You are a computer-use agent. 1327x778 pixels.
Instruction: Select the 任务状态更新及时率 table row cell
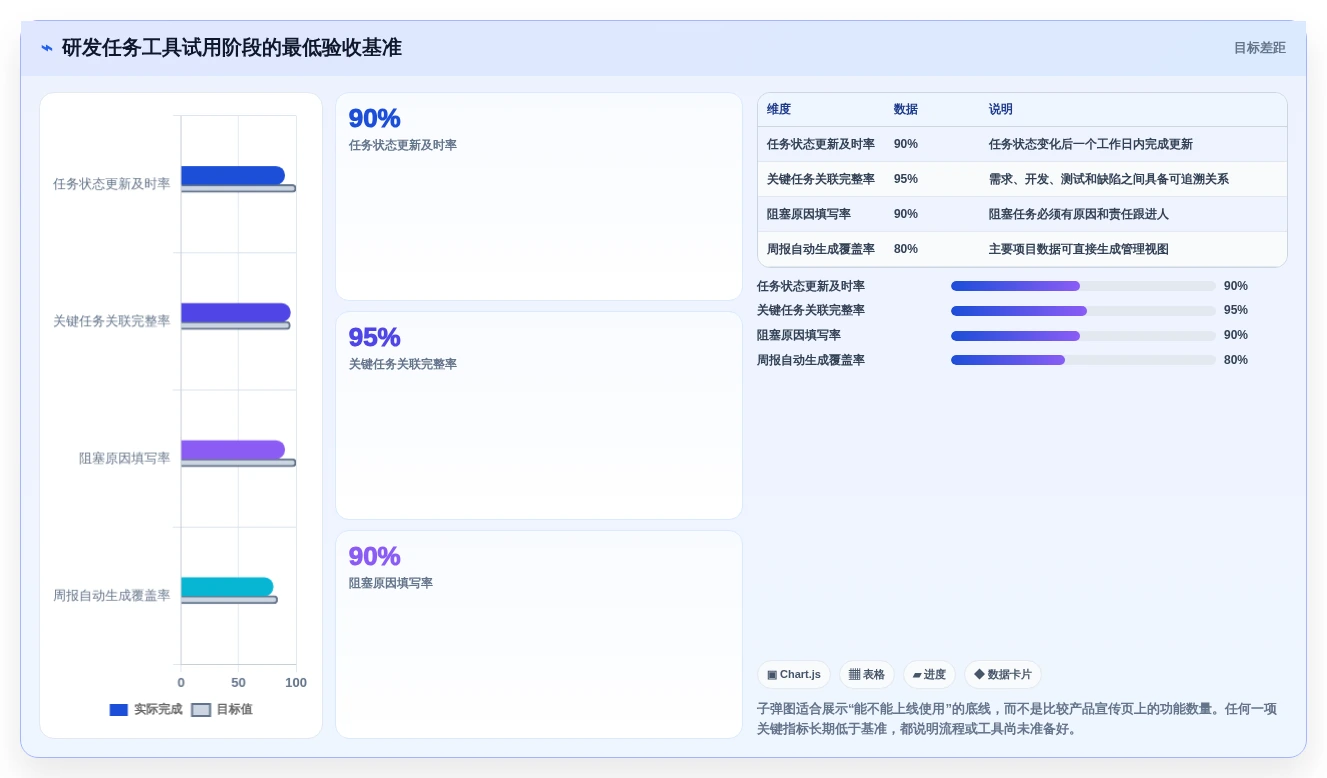coord(821,144)
